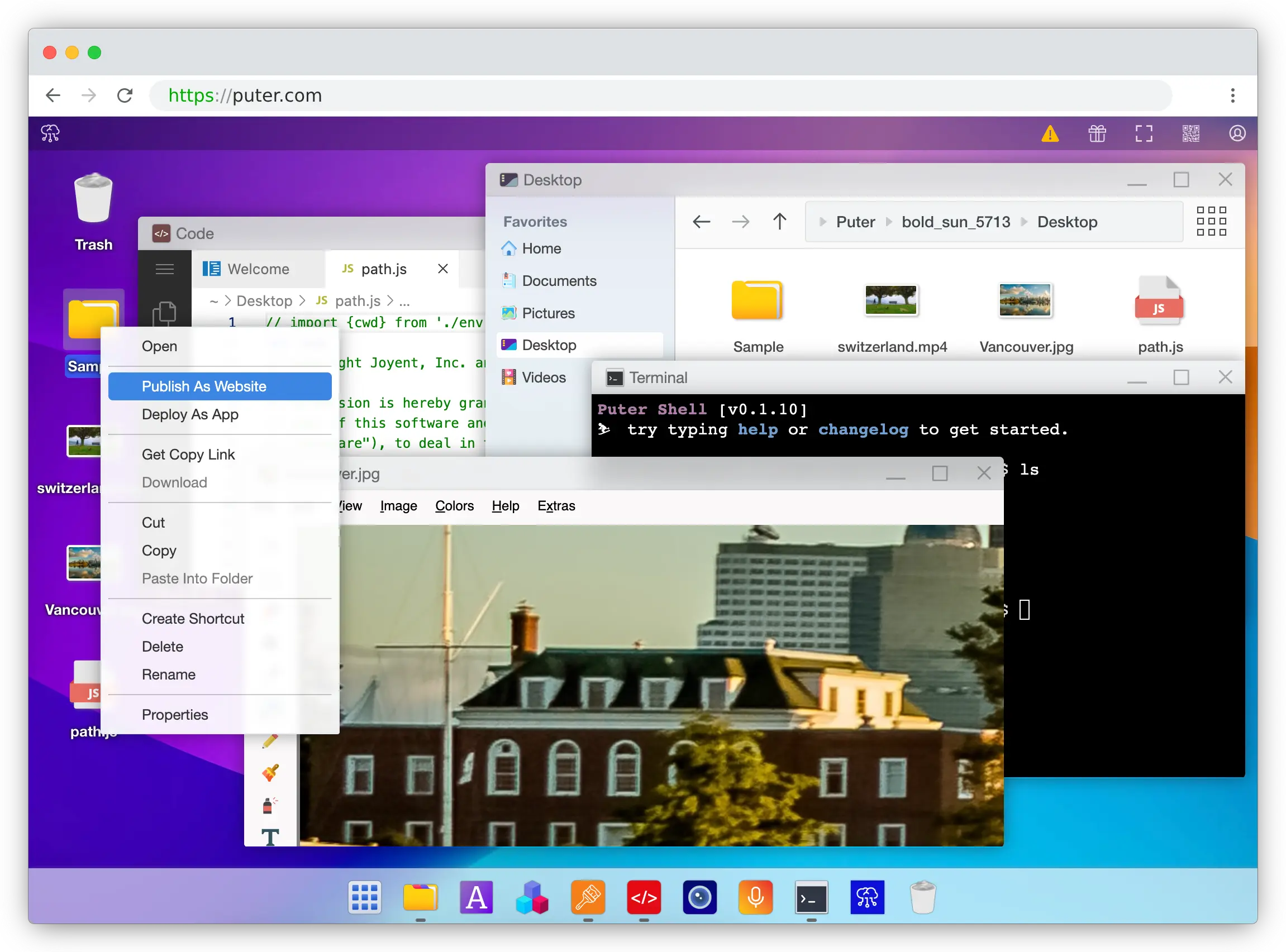Expand the Pictures folder in sidebar
The image size is (1286, 952).
point(548,311)
